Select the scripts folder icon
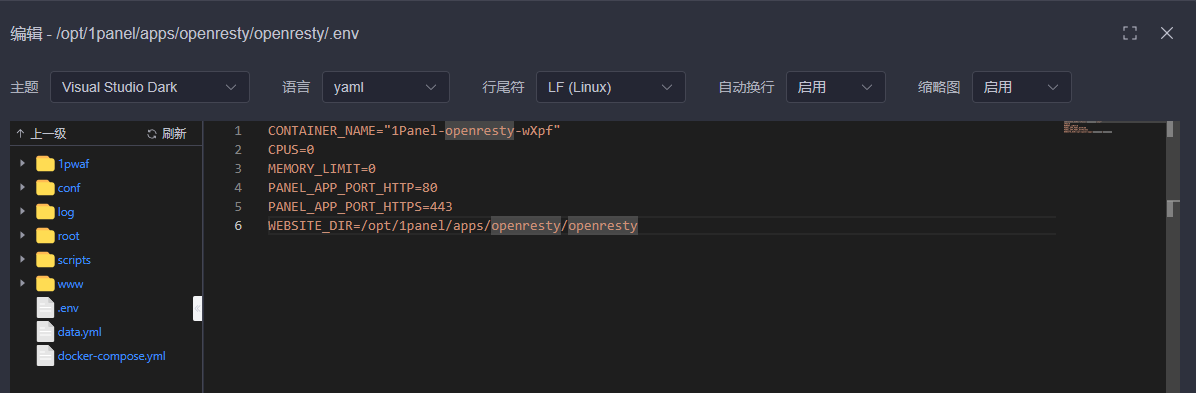 [46, 259]
